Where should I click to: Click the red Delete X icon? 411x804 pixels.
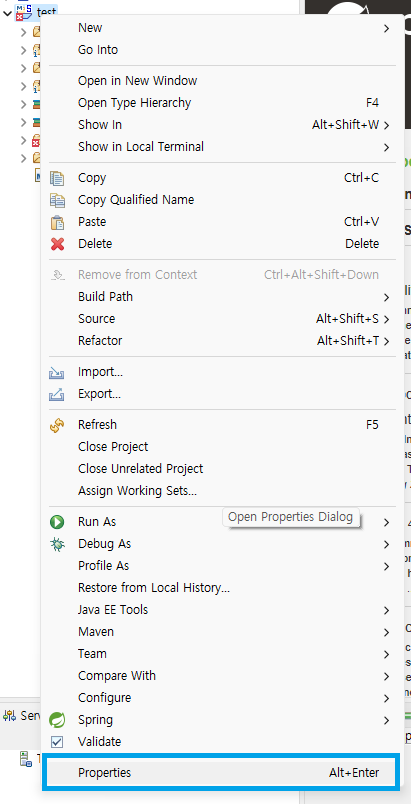pos(57,244)
